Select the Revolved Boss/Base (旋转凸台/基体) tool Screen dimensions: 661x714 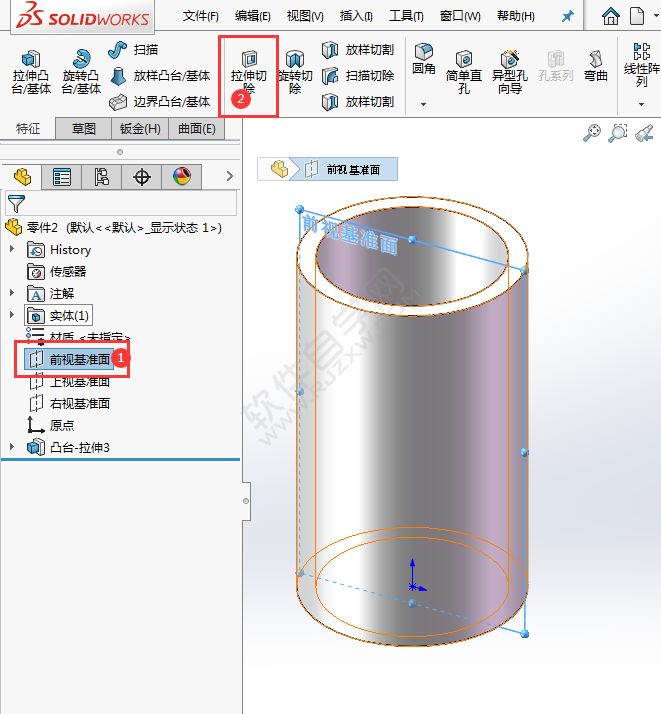click(81, 72)
